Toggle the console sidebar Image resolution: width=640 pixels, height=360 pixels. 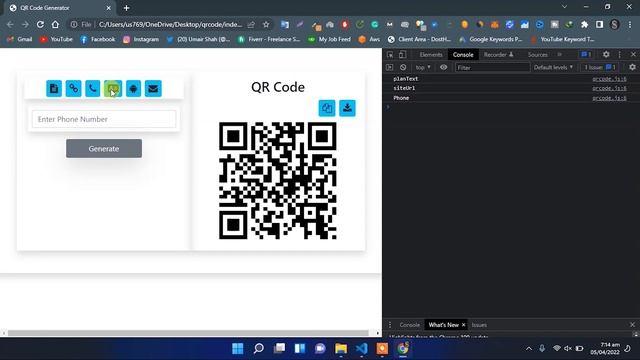(x=389, y=67)
